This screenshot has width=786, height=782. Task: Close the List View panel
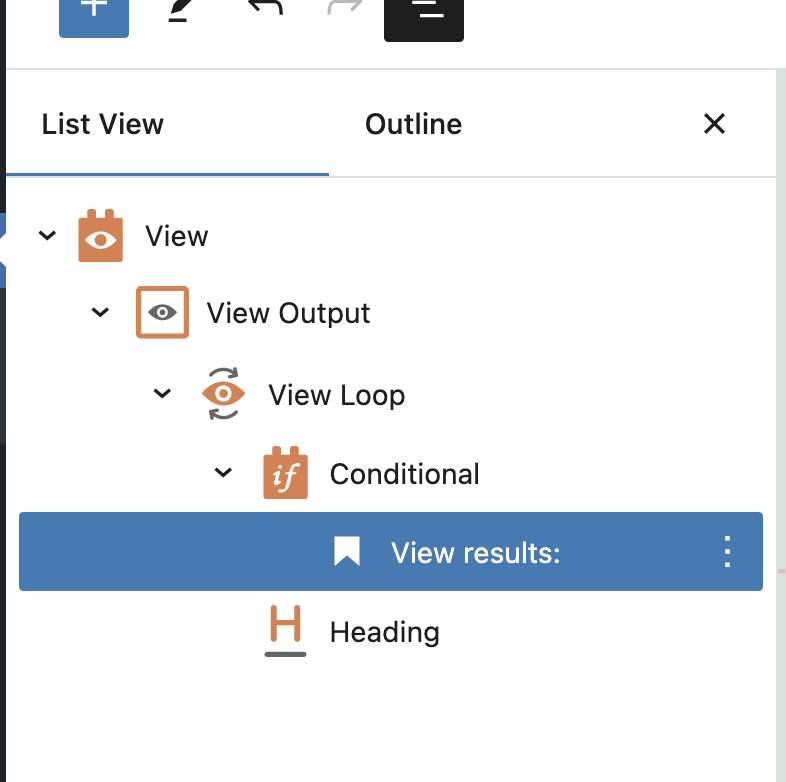(714, 124)
